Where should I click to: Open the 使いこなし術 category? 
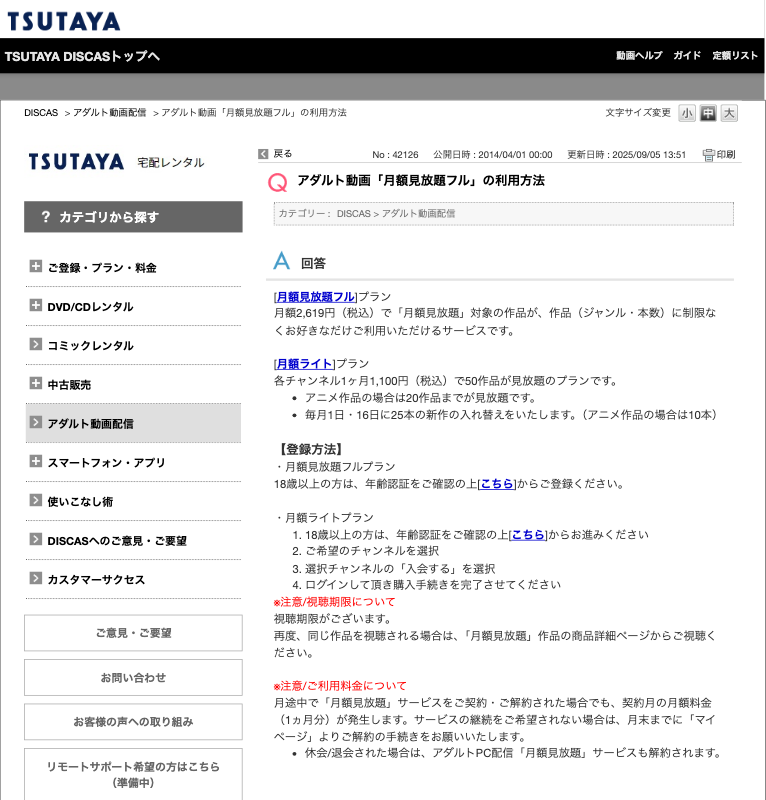(80, 502)
